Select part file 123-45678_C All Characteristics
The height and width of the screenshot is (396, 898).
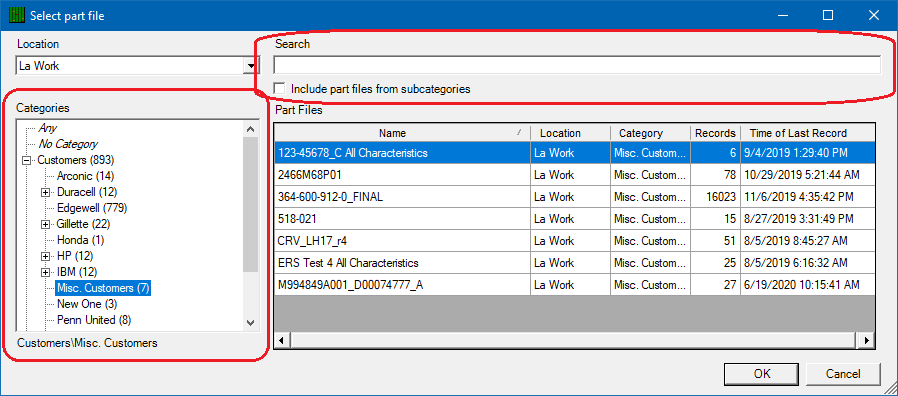pyautogui.click(x=353, y=153)
